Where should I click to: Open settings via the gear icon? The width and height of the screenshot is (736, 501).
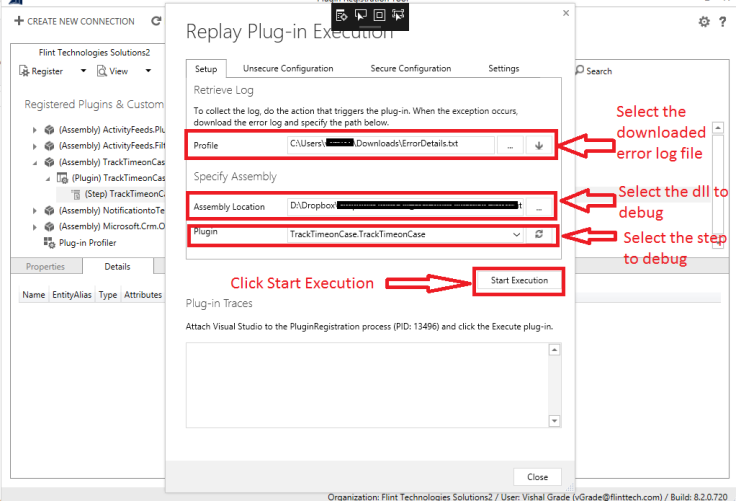click(704, 22)
